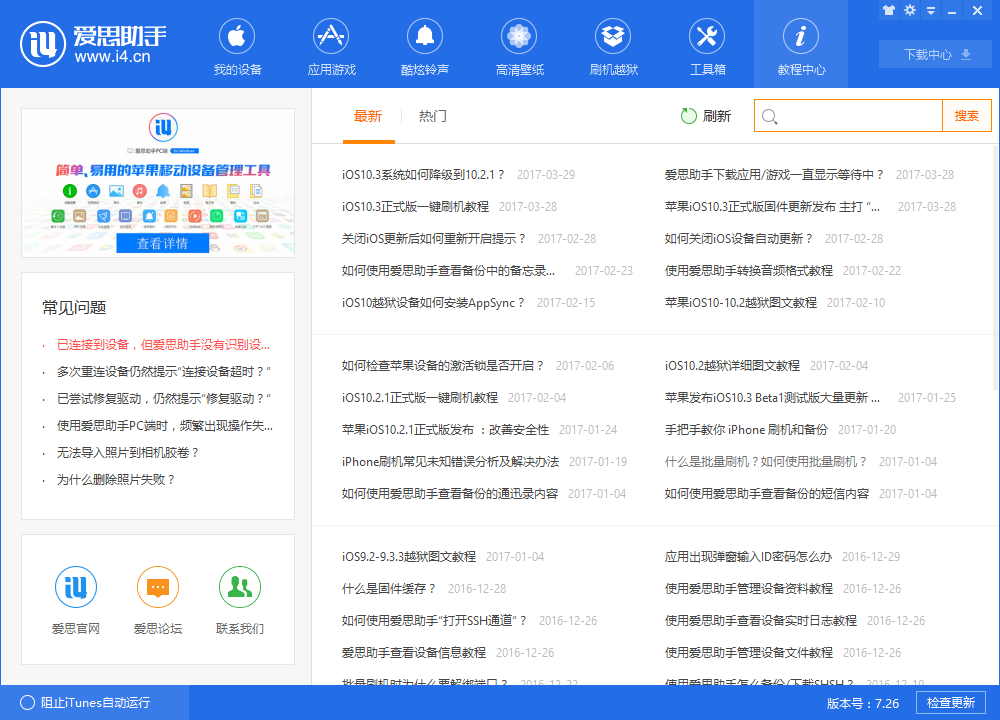This screenshot has height=720, width=1000.
Task: Open article 手把手教你 iPhone 刷机和备份
Action: point(746,429)
